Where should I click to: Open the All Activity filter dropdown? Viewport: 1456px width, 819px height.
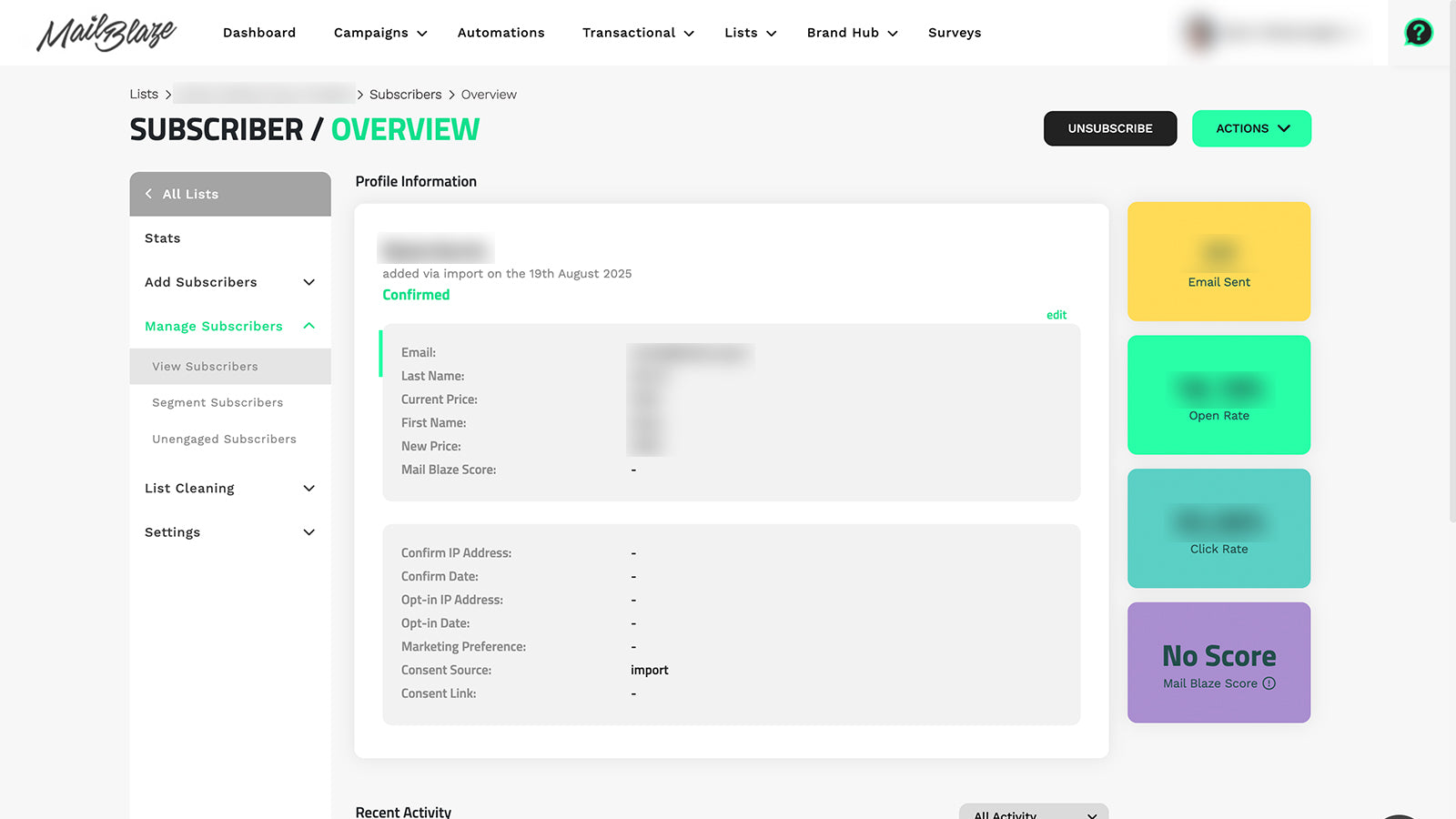1033,813
